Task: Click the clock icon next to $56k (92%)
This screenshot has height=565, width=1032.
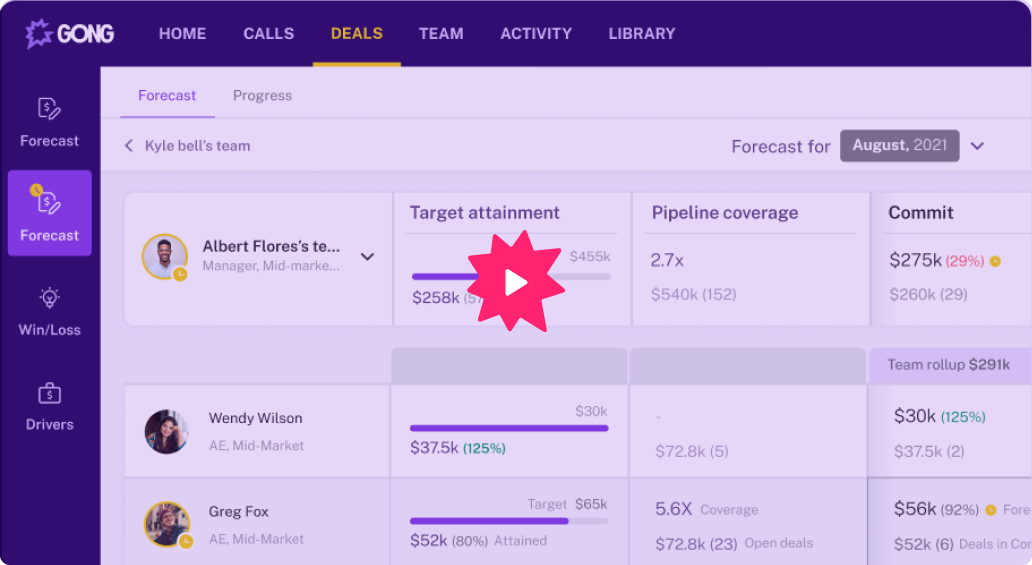Action: (991, 510)
